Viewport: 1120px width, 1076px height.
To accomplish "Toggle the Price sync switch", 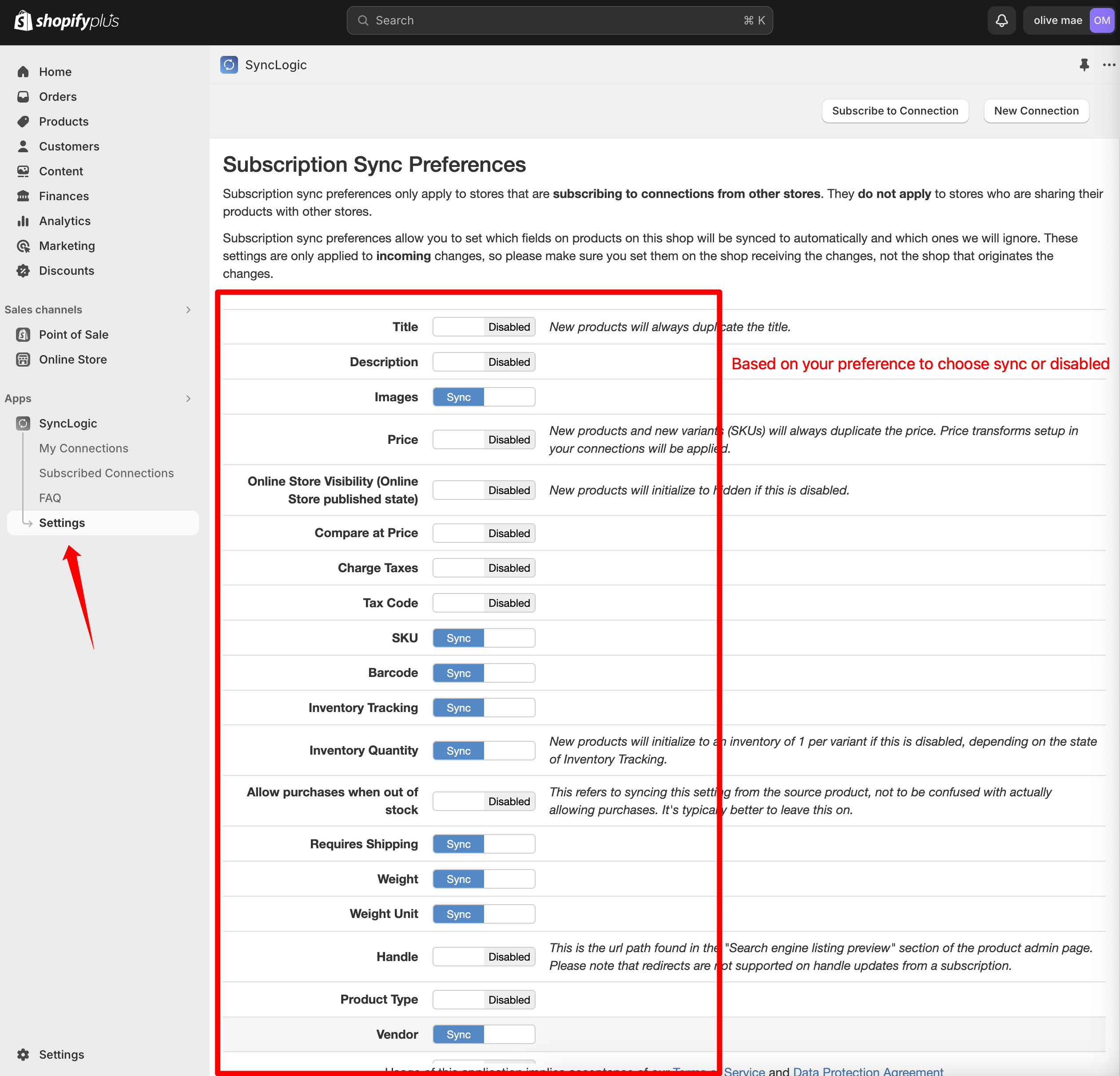I will click(484, 439).
